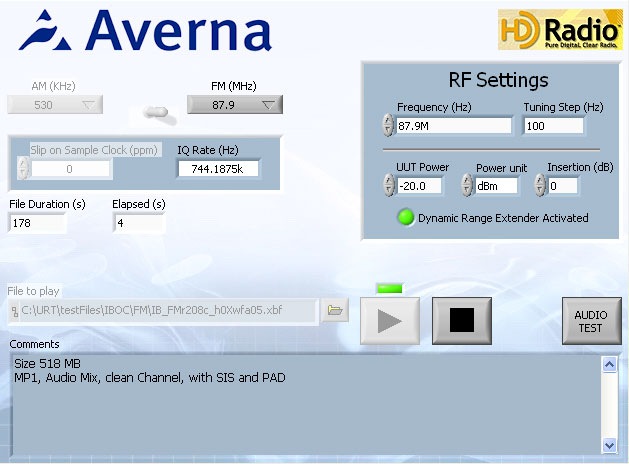
Task: Click the path type icon beside file path
Action: pyautogui.click(x=15, y=311)
